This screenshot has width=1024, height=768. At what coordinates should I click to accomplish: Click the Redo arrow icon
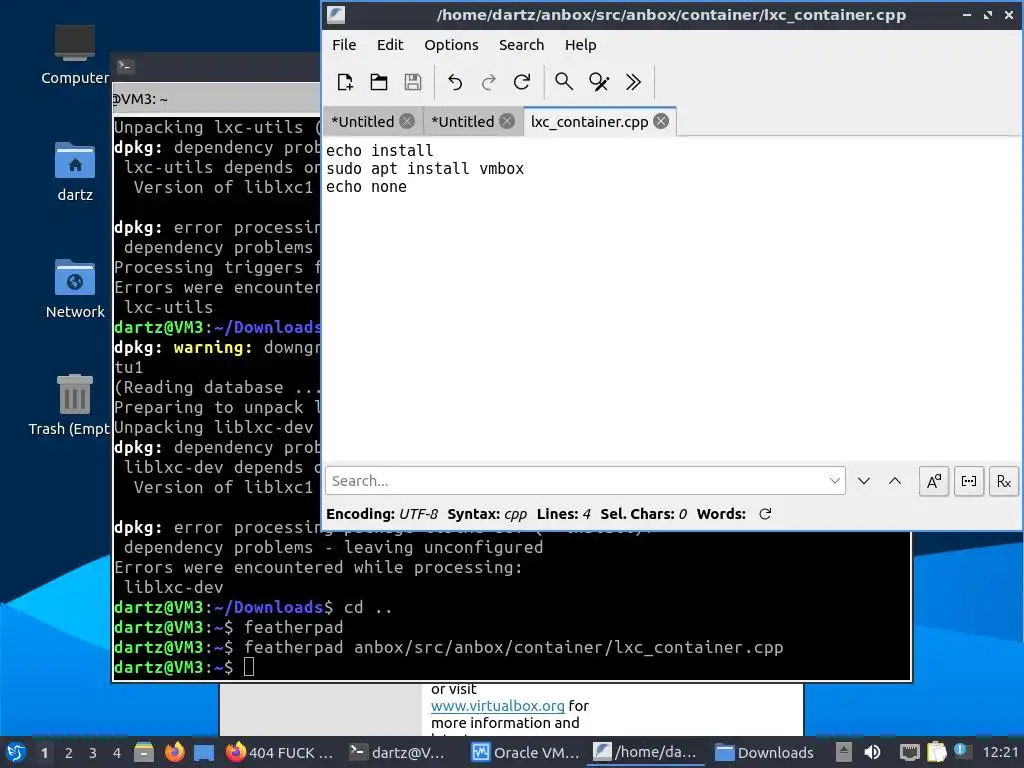(488, 82)
